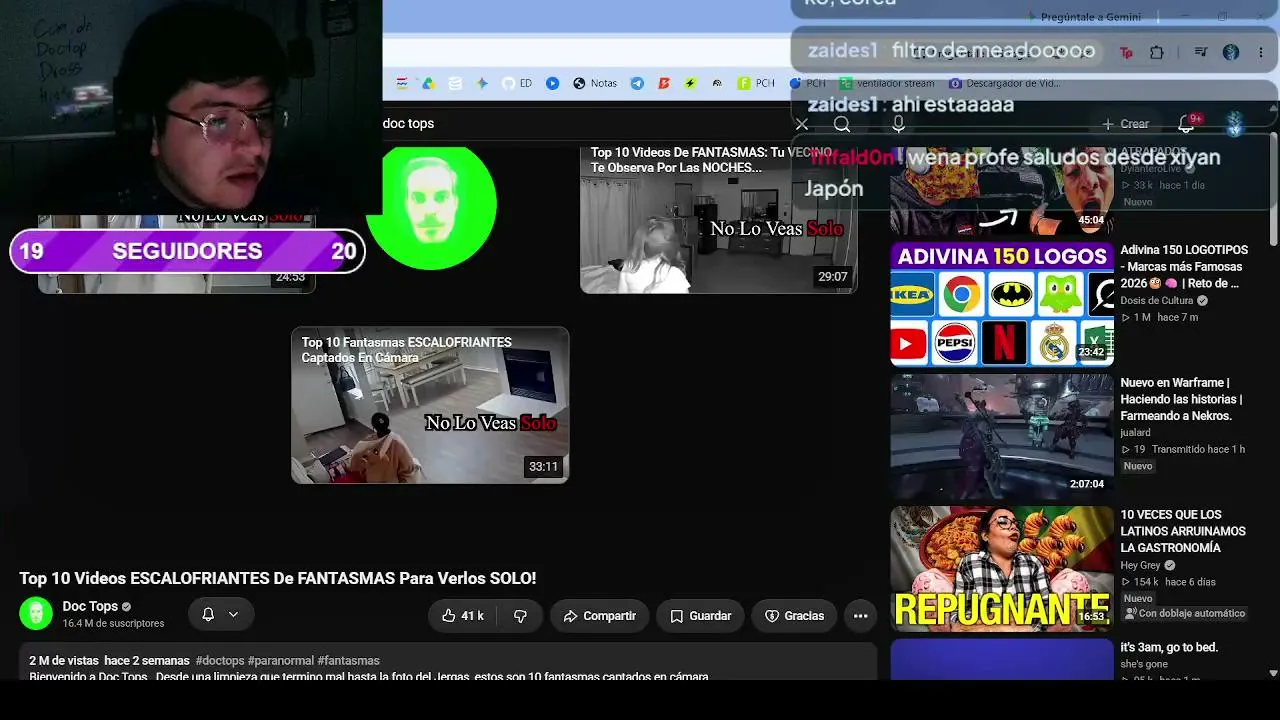Click the red Tp extension icon
This screenshot has height=720, width=1280.
pos(1126,52)
